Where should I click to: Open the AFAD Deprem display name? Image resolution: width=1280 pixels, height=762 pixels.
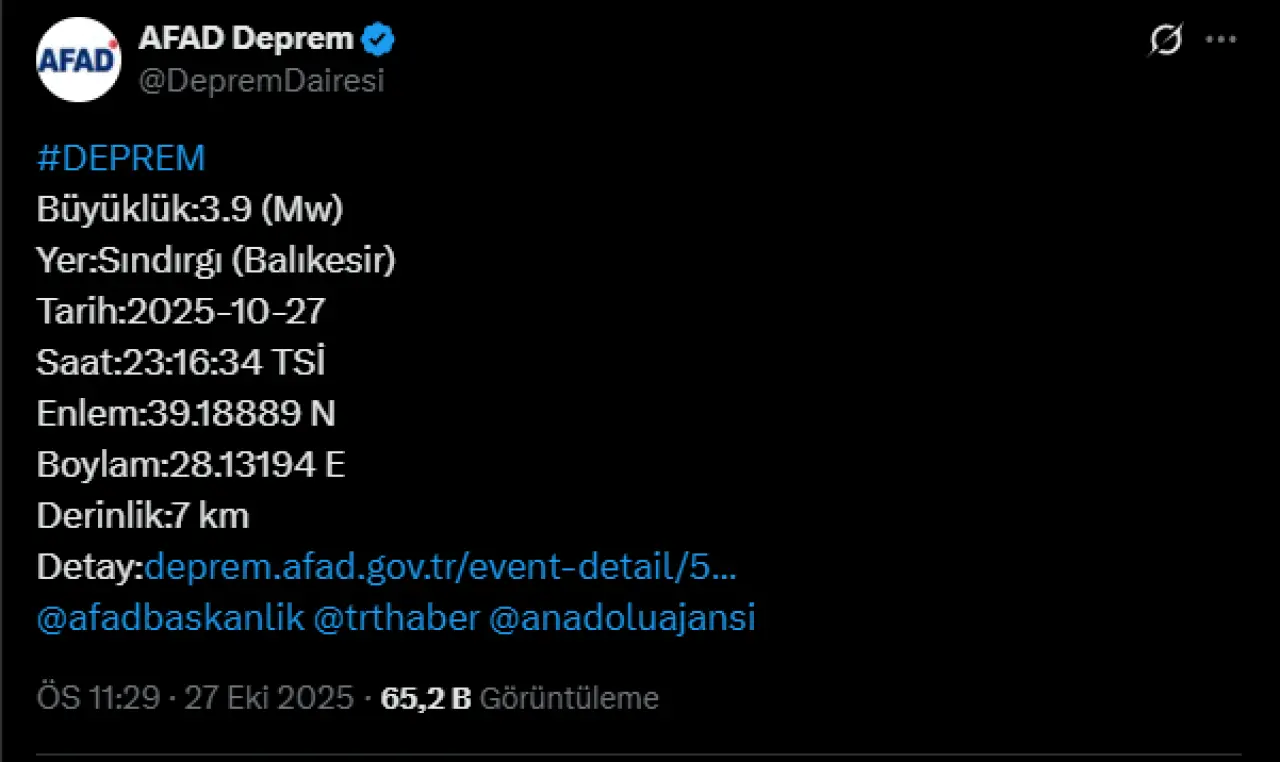tap(246, 39)
